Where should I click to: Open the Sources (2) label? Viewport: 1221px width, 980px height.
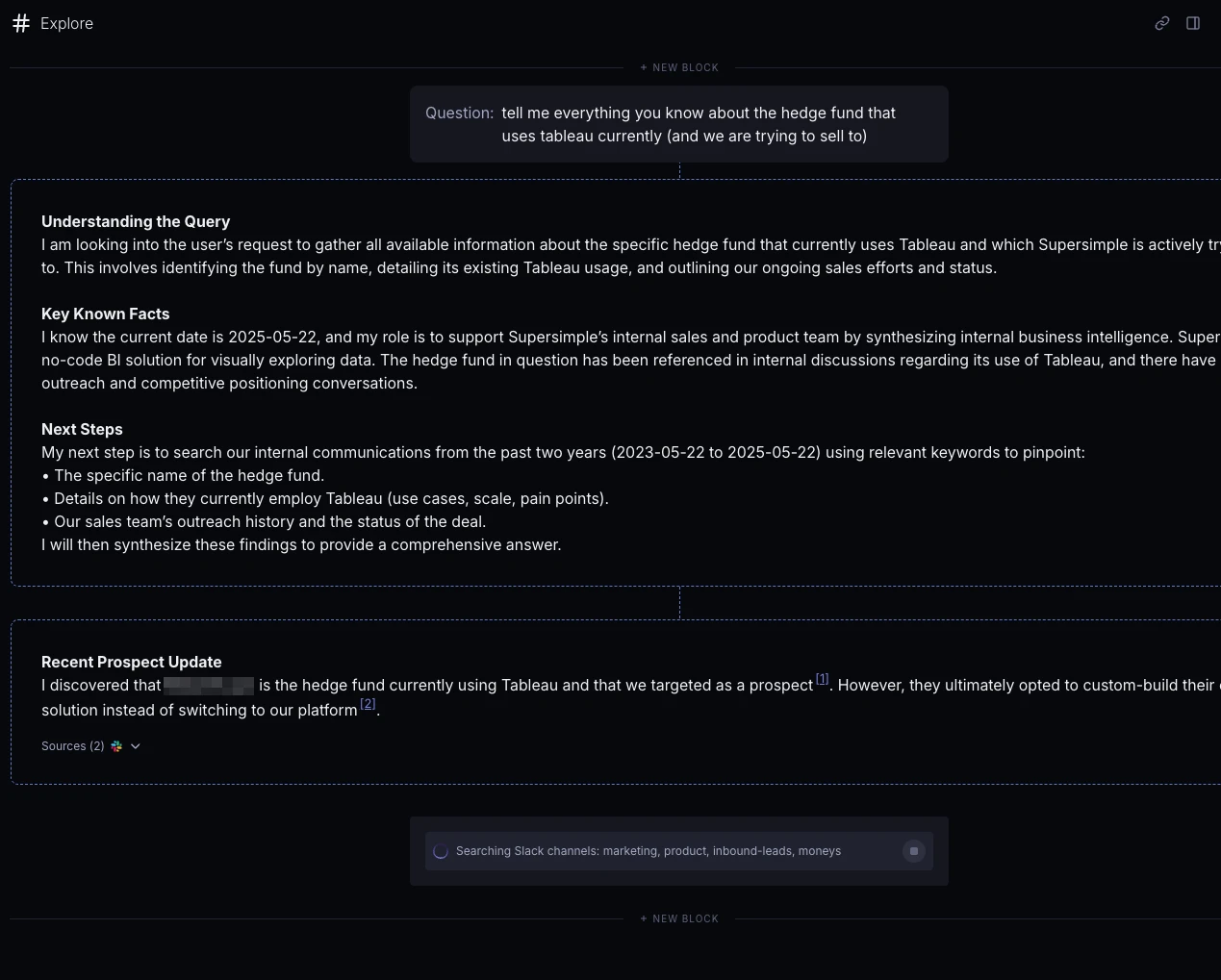pyautogui.click(x=72, y=746)
